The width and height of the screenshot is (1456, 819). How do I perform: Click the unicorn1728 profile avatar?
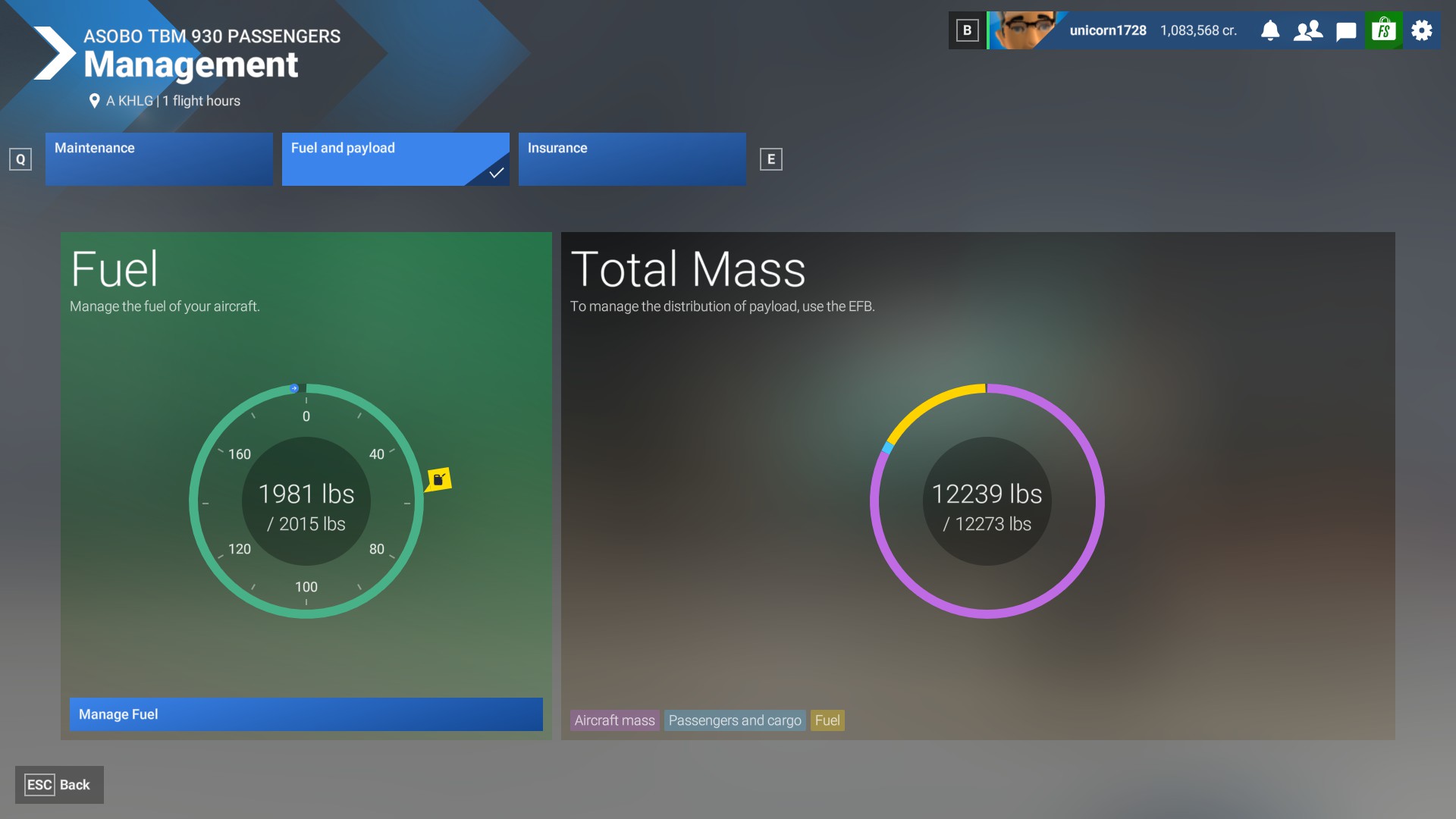(1025, 30)
